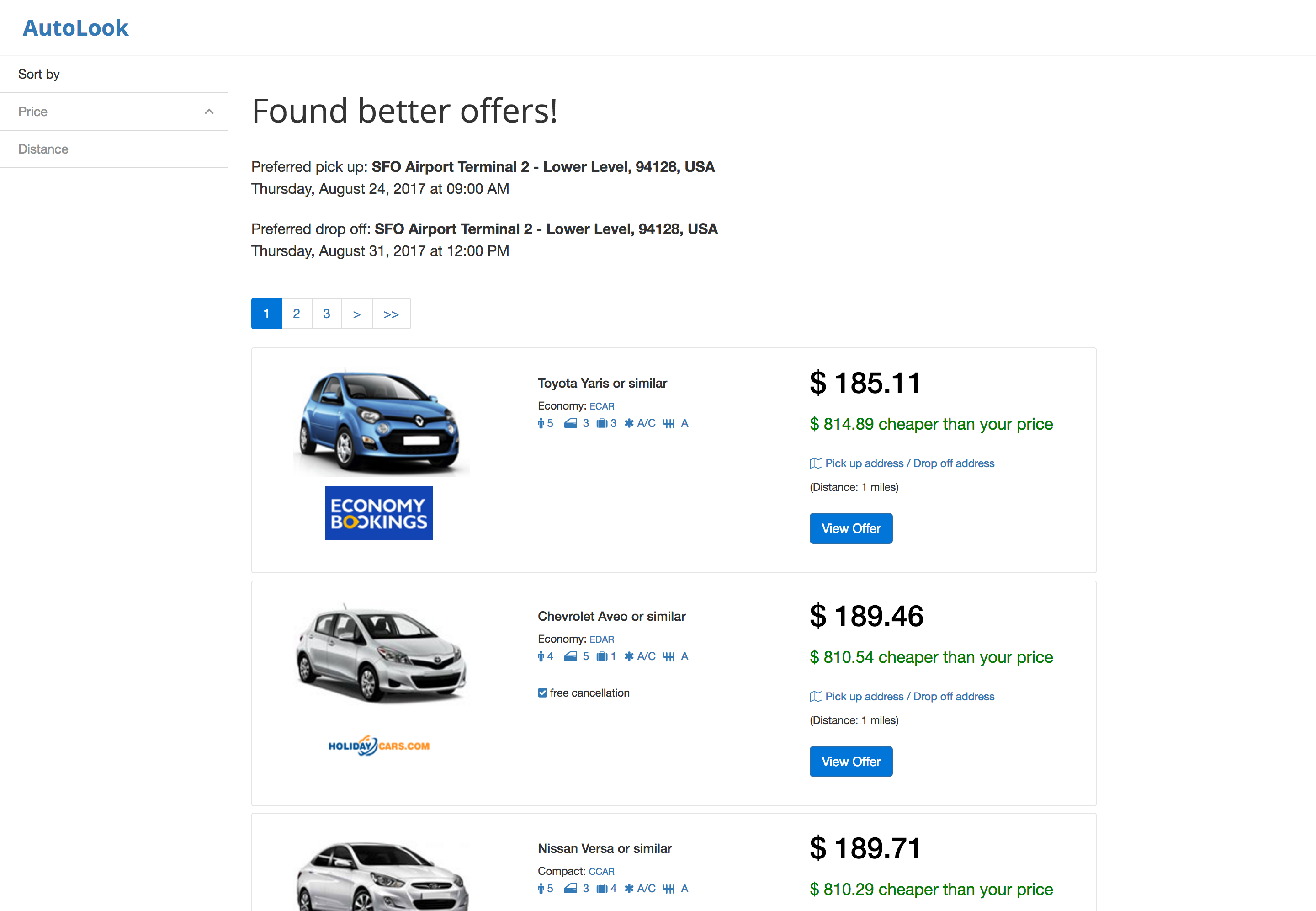This screenshot has width=1316, height=911.
Task: Click the A/C snowflake icon on Chevrolet Aveo offer
Action: click(x=629, y=656)
